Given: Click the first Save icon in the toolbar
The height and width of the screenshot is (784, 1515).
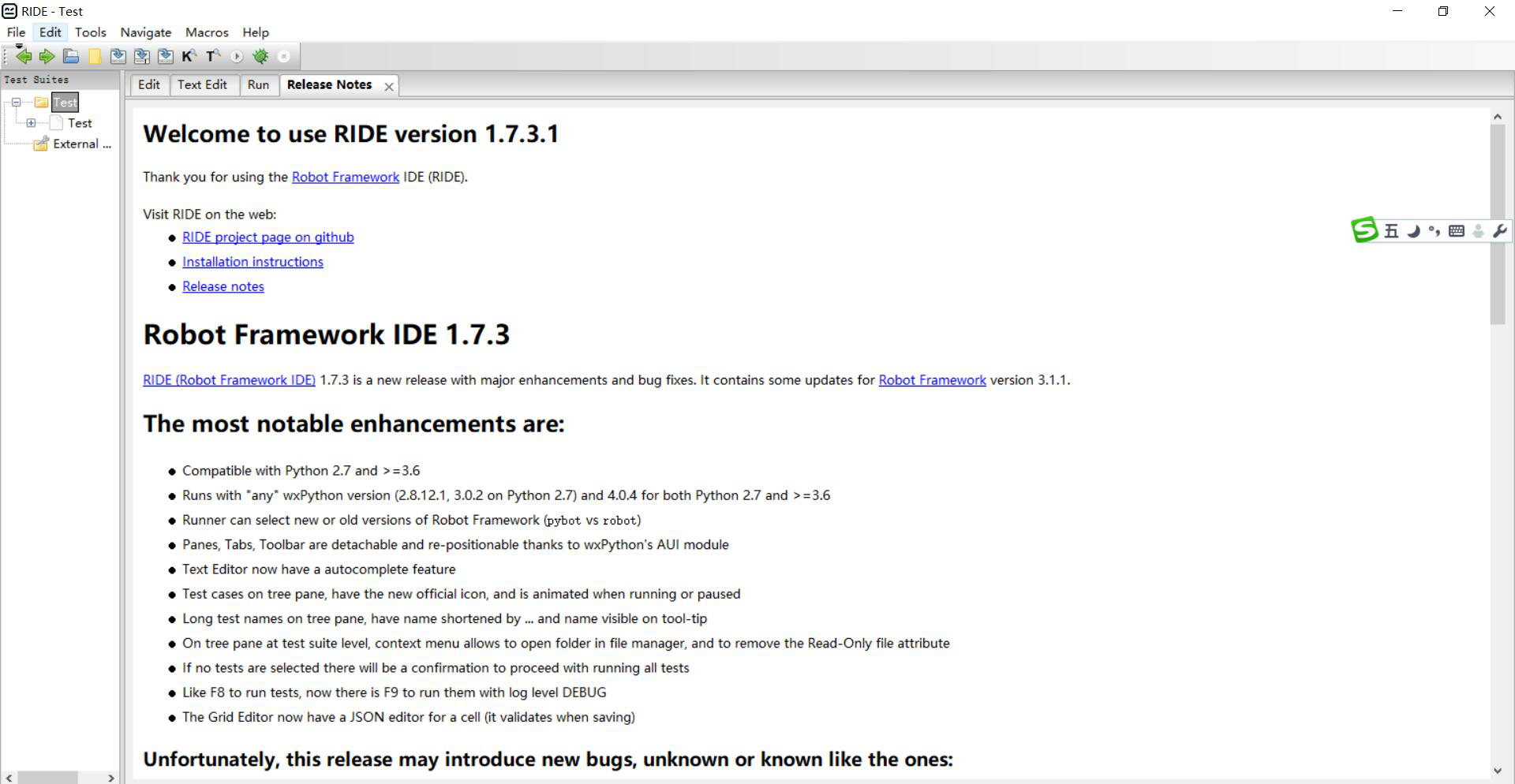Looking at the screenshot, I should pos(118,56).
